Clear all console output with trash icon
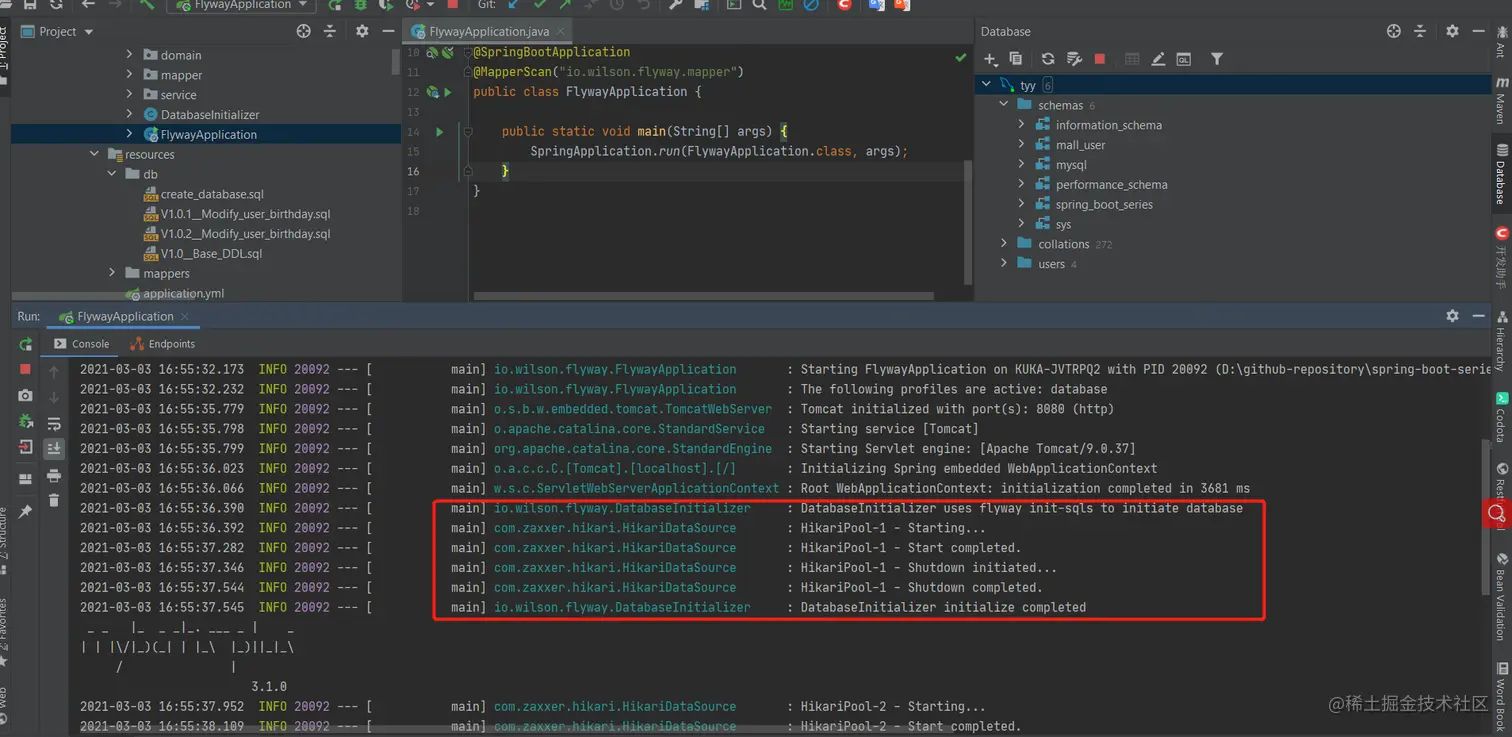 pos(54,500)
